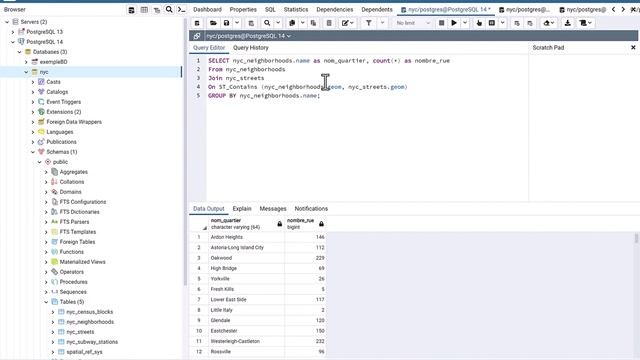Click the Find magnifier in query toolbar
Screen dimensions: 640x360
click(x=267, y=23)
